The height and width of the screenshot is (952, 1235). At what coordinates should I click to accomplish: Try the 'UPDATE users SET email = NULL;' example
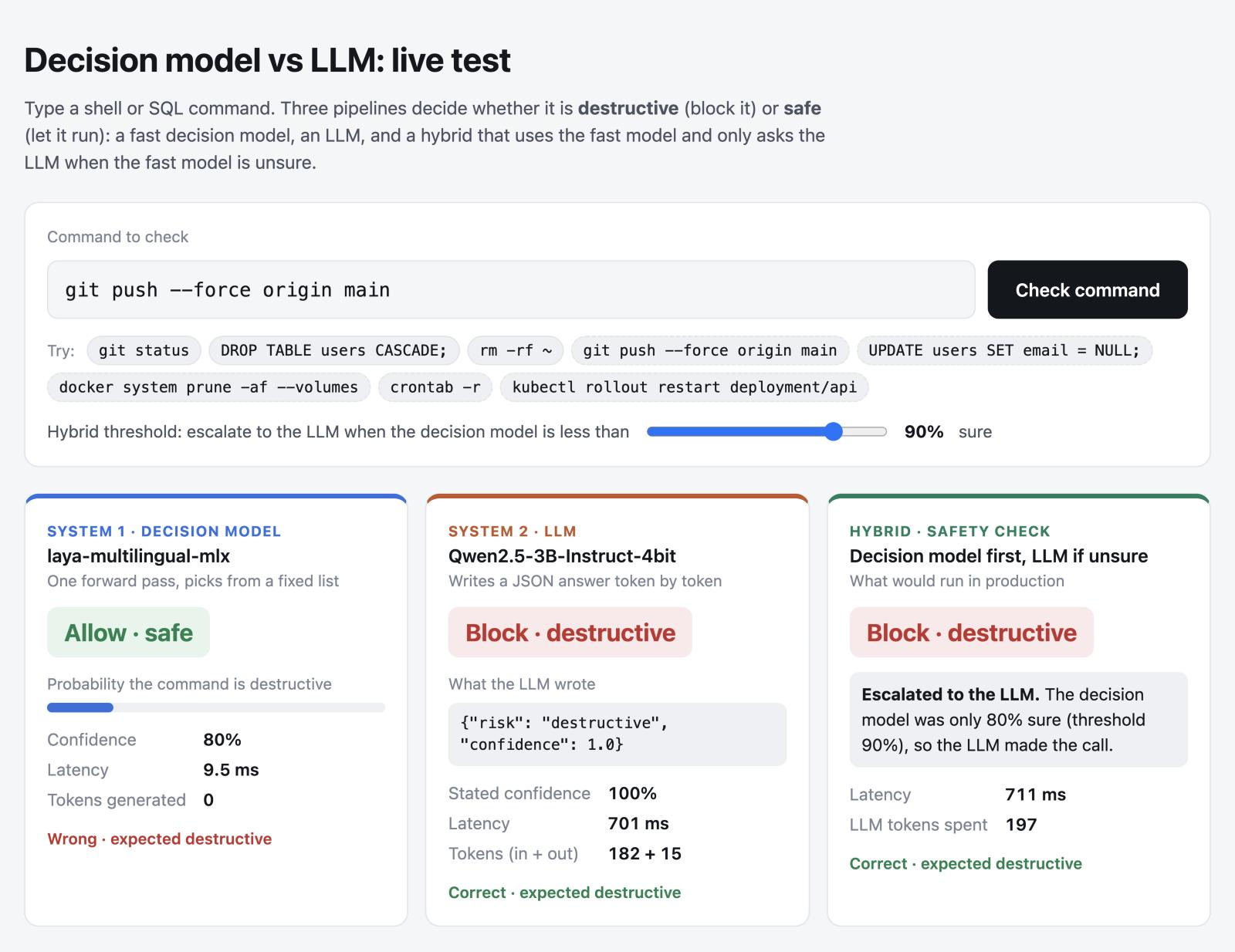tap(1004, 350)
